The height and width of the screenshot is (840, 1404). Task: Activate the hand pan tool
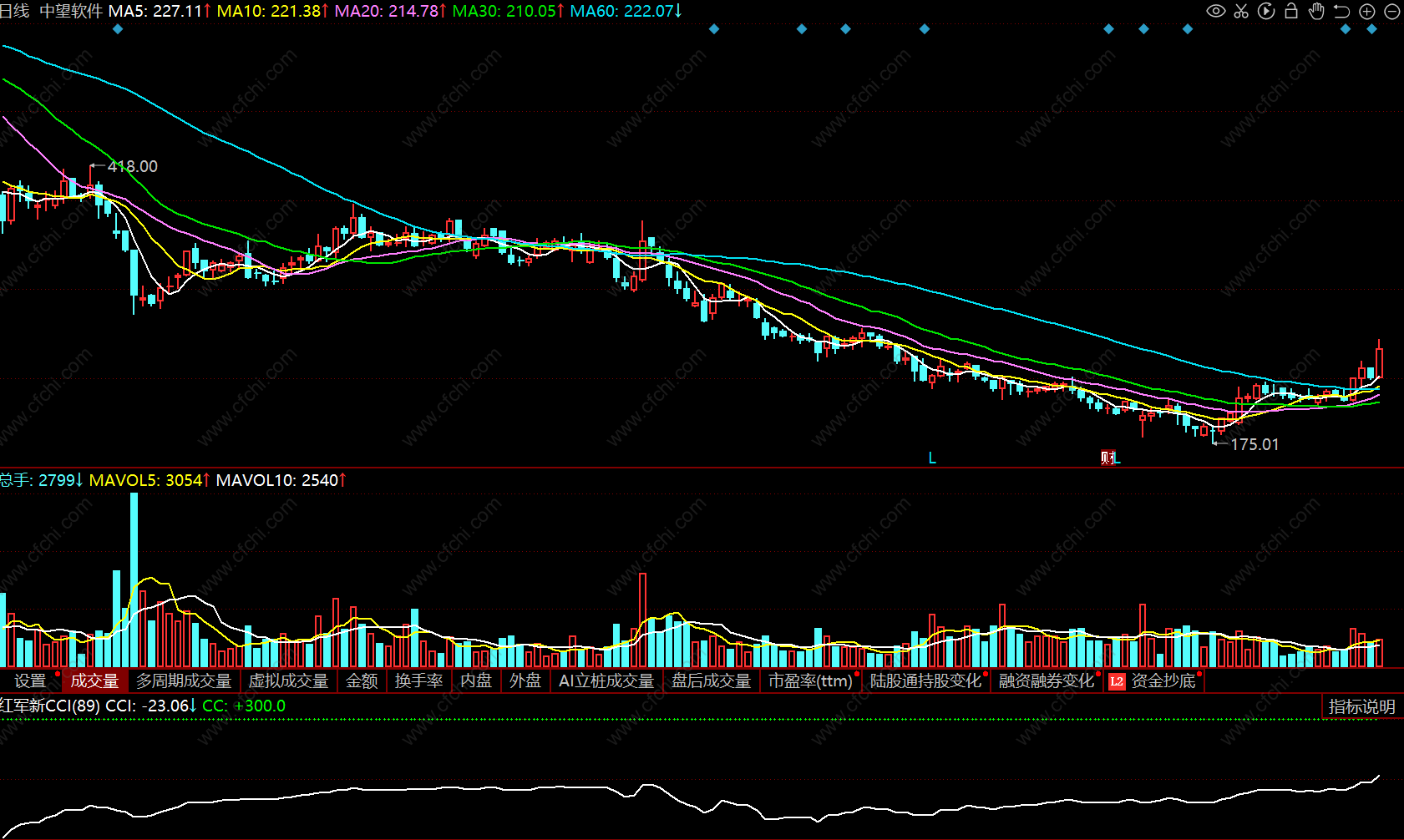[x=1316, y=11]
